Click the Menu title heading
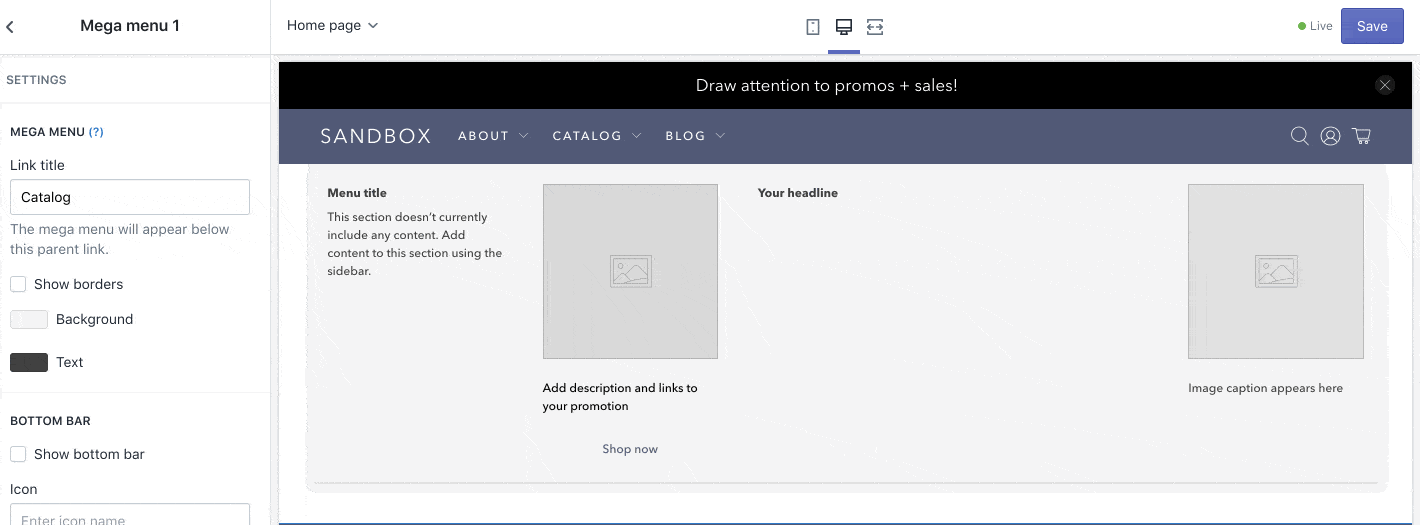The width and height of the screenshot is (1420, 525). 357,193
